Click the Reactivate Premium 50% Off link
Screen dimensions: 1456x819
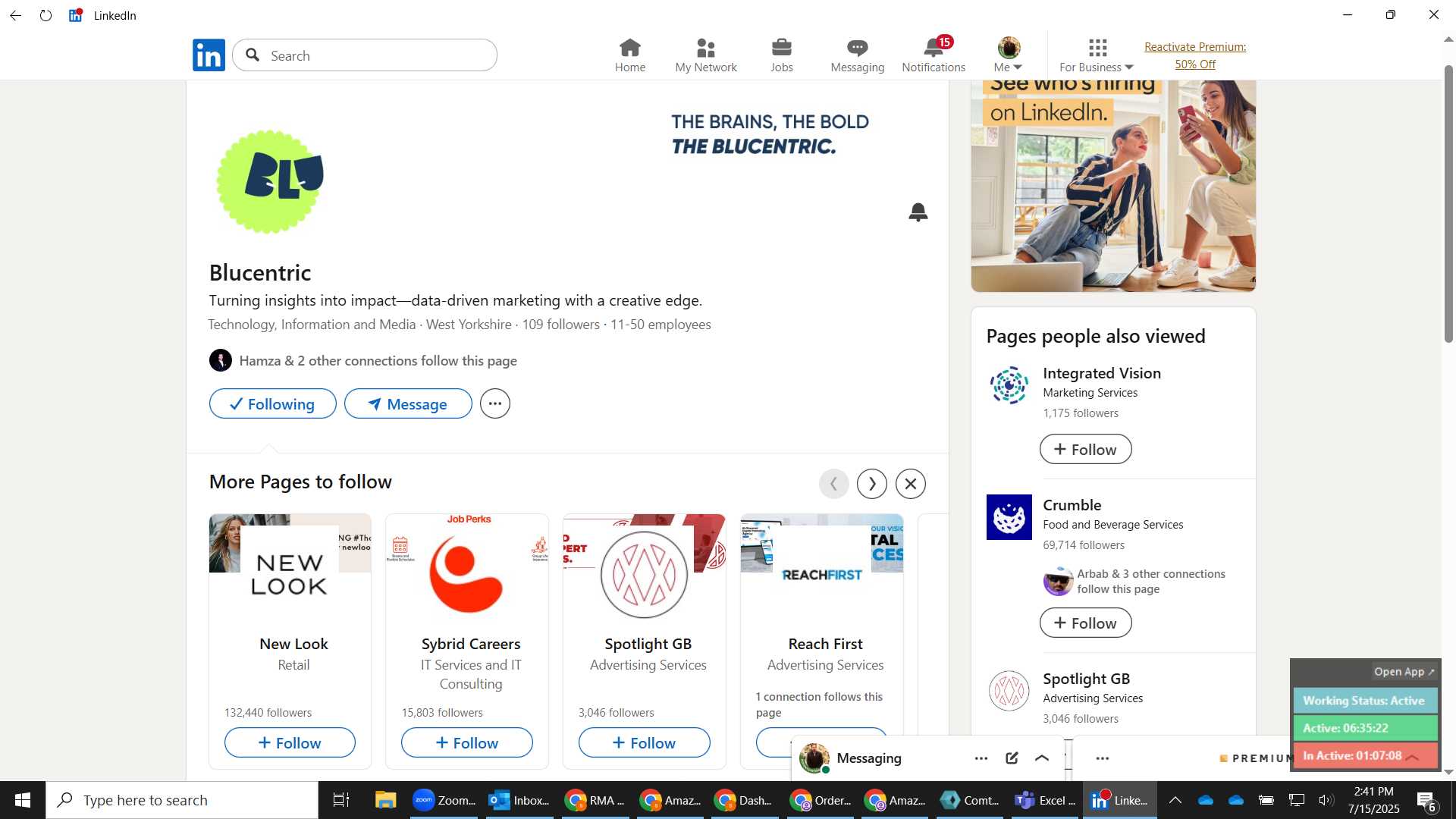[1195, 55]
